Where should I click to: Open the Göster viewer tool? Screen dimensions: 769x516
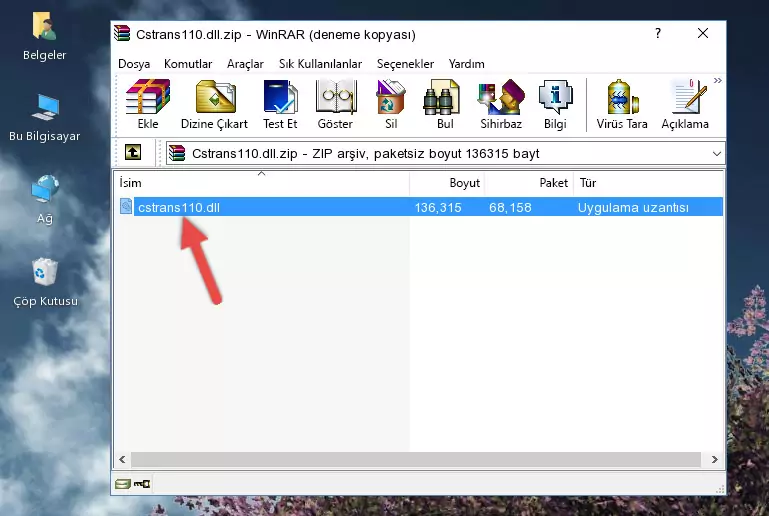(x=335, y=104)
